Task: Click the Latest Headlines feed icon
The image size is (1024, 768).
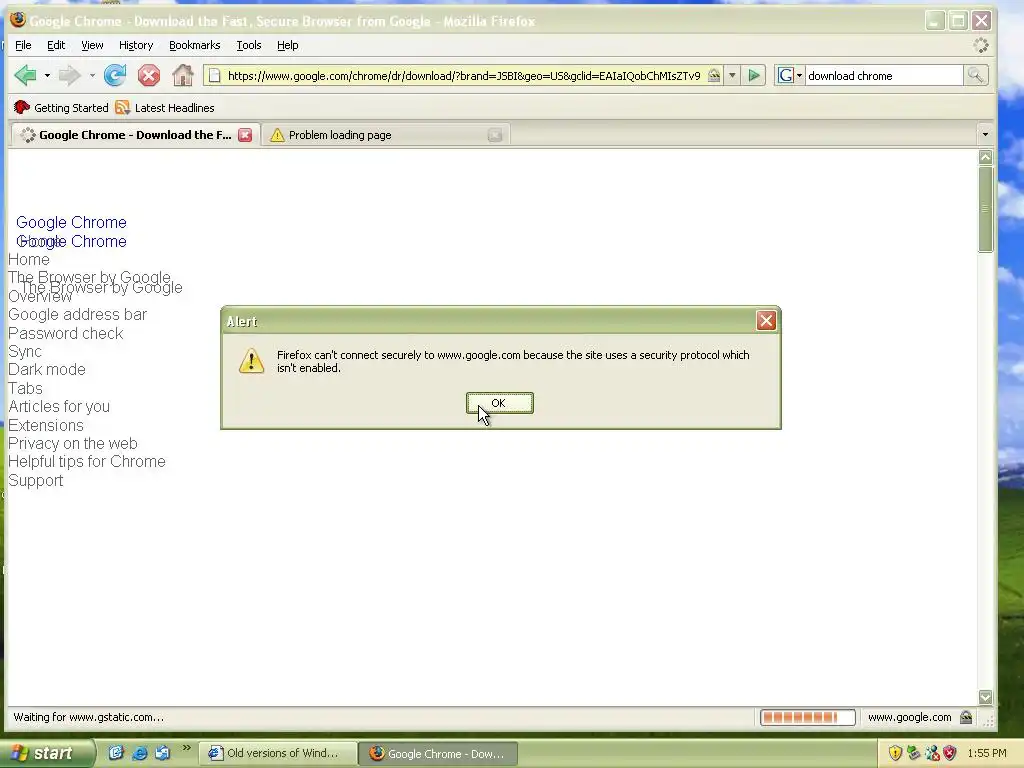Action: (x=122, y=108)
